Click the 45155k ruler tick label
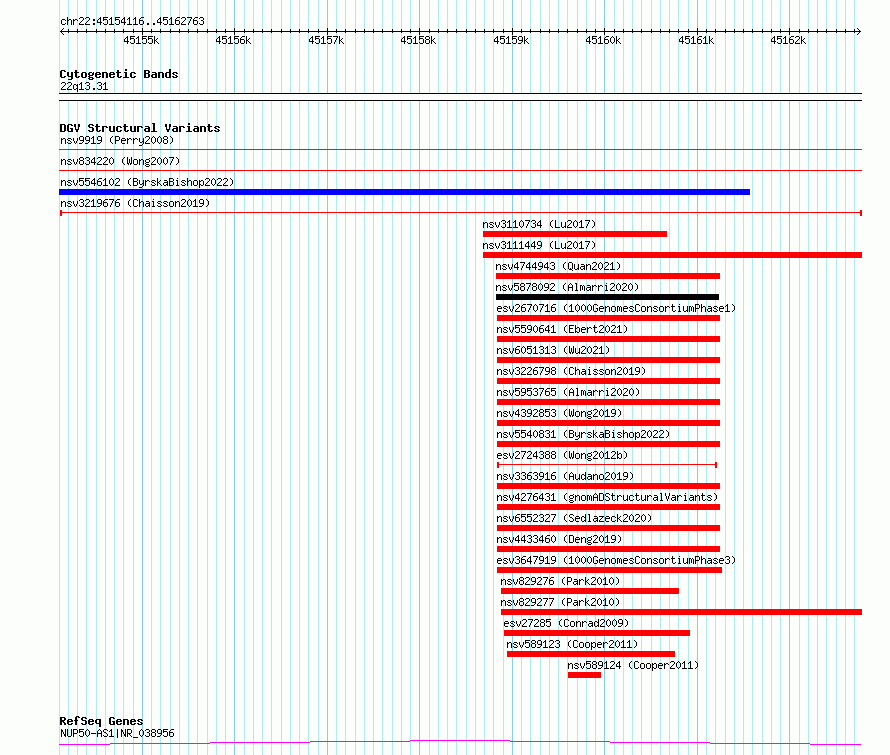 (141, 40)
